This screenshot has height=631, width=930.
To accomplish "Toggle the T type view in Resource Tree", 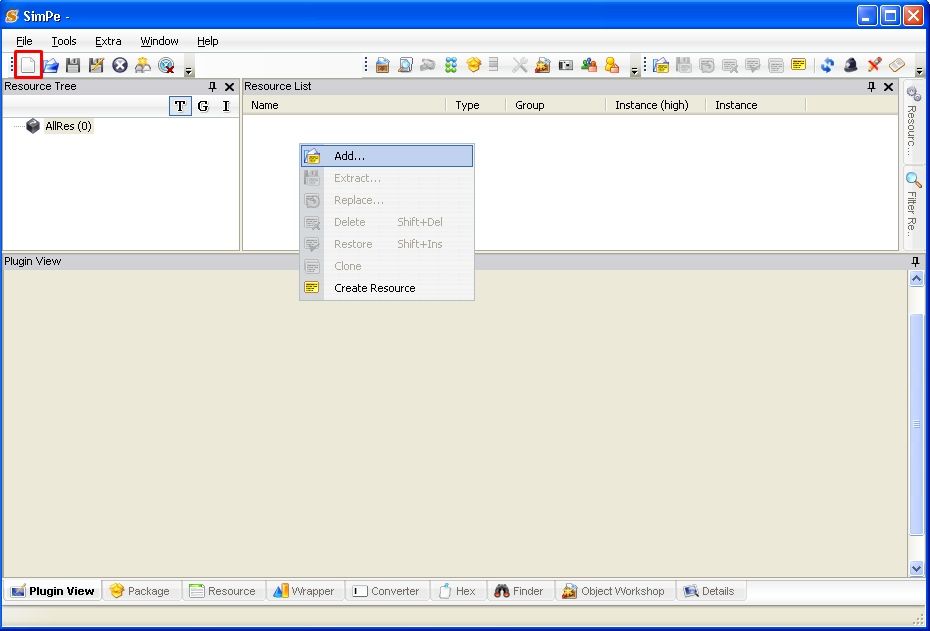I will (180, 106).
